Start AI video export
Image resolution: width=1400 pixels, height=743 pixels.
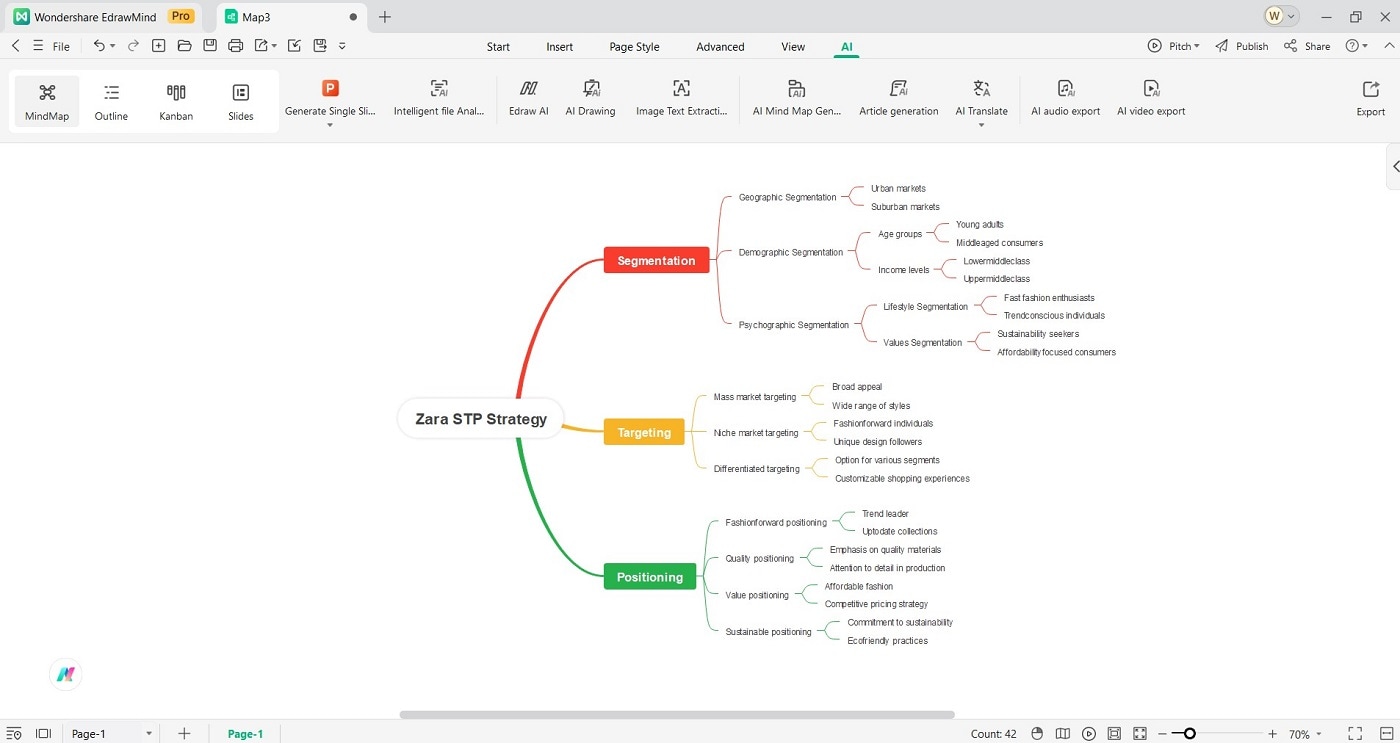pos(1151,98)
